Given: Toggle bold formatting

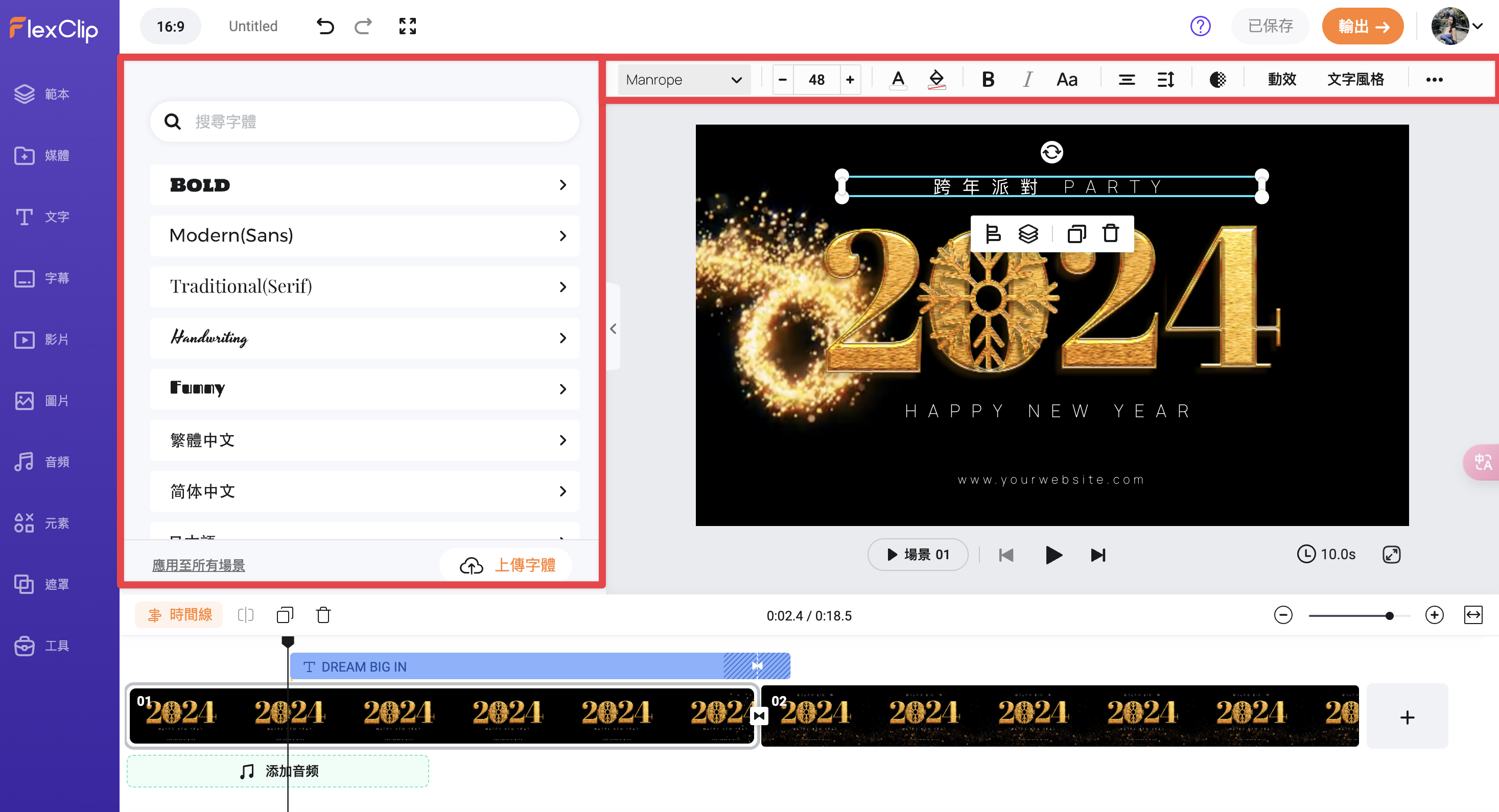Looking at the screenshot, I should pos(988,79).
